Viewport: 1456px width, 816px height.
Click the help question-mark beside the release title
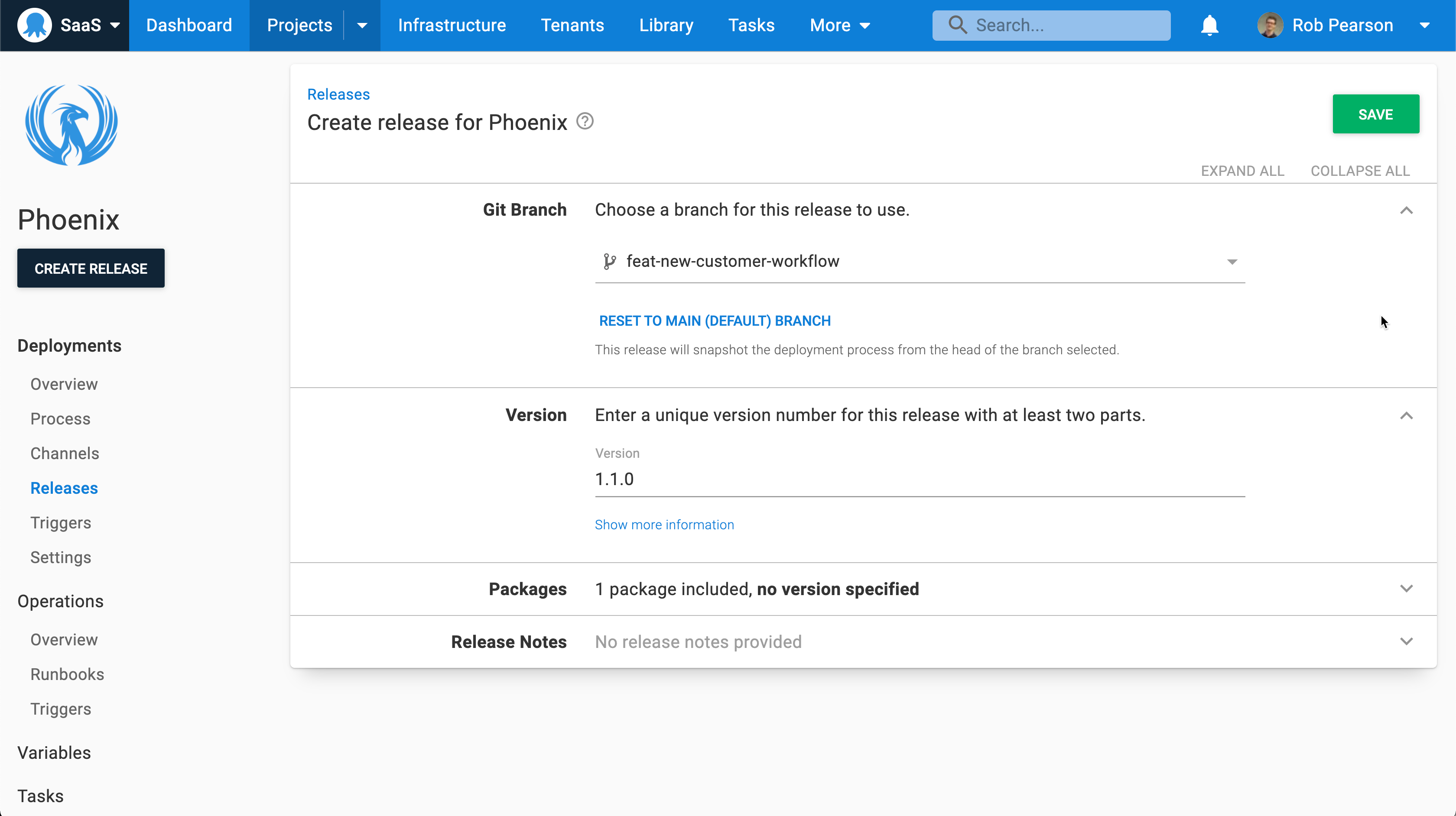(x=585, y=121)
